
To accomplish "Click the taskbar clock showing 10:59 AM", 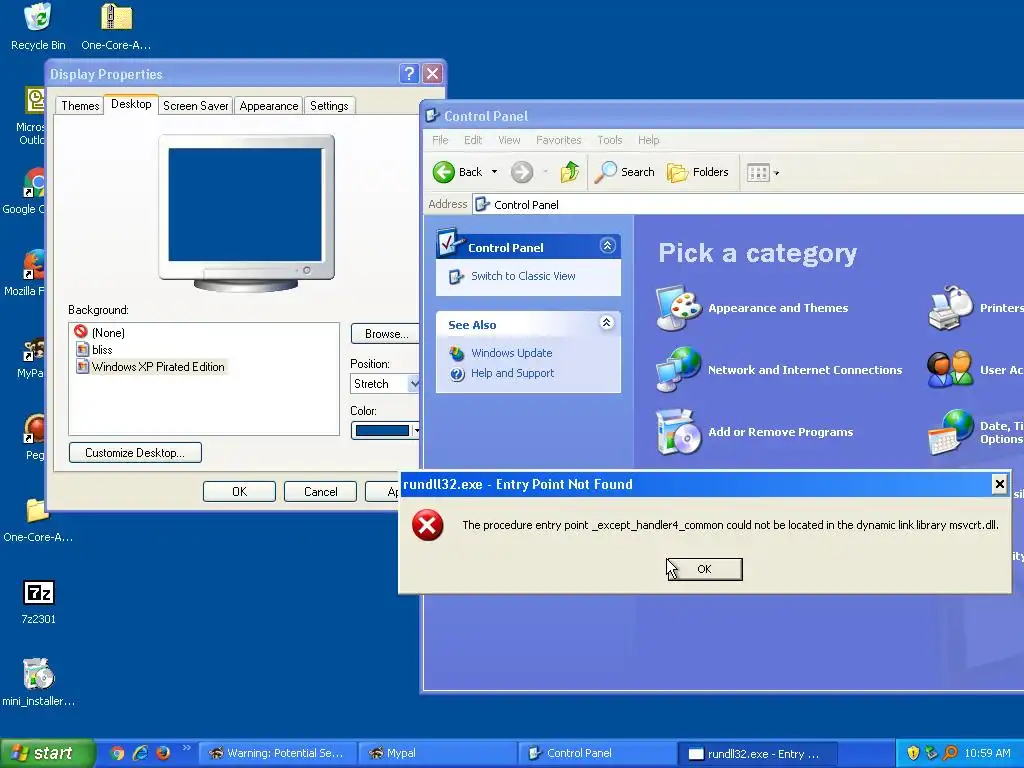I will (x=987, y=753).
